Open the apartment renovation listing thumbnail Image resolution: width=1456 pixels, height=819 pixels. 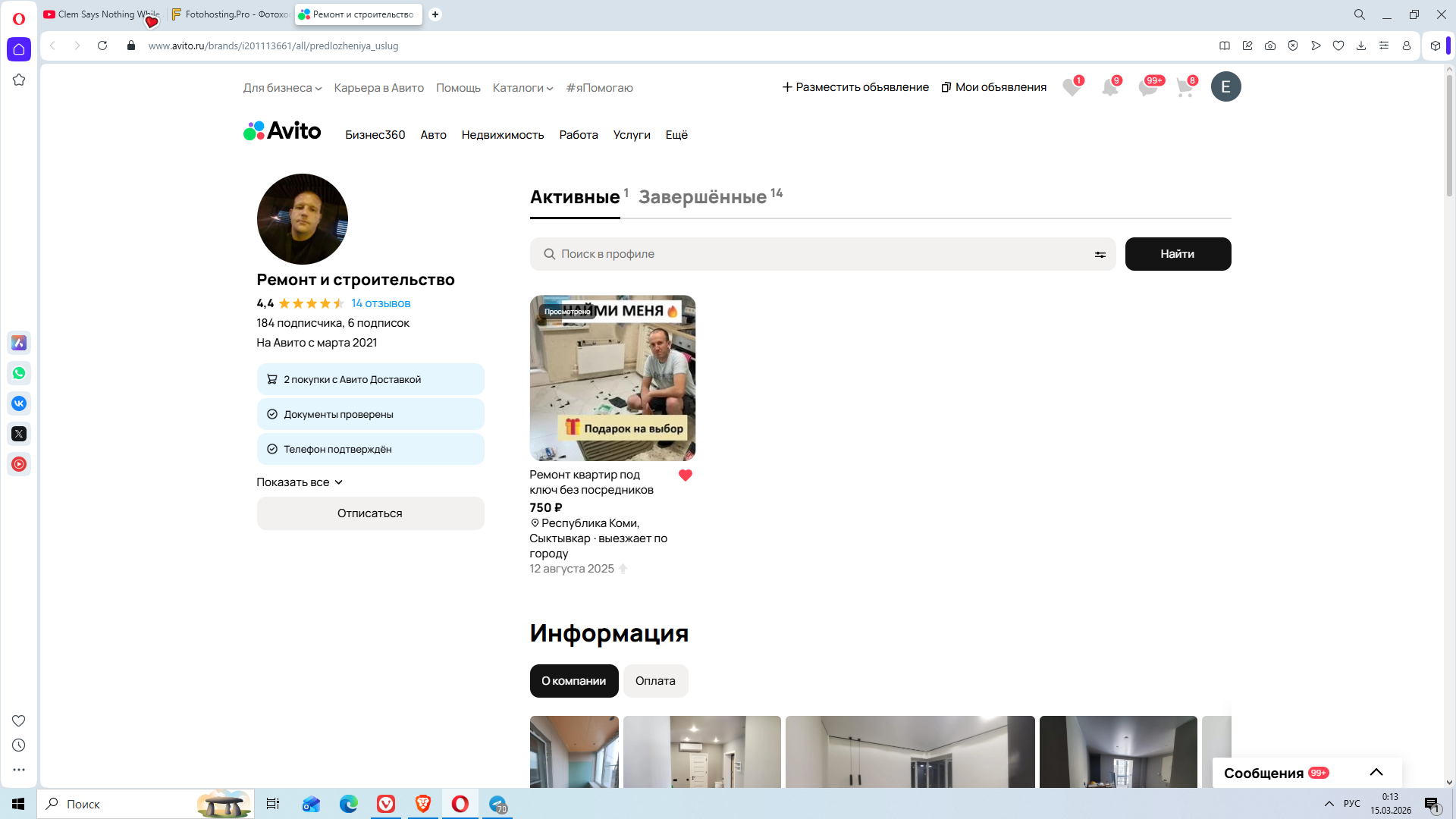(612, 378)
